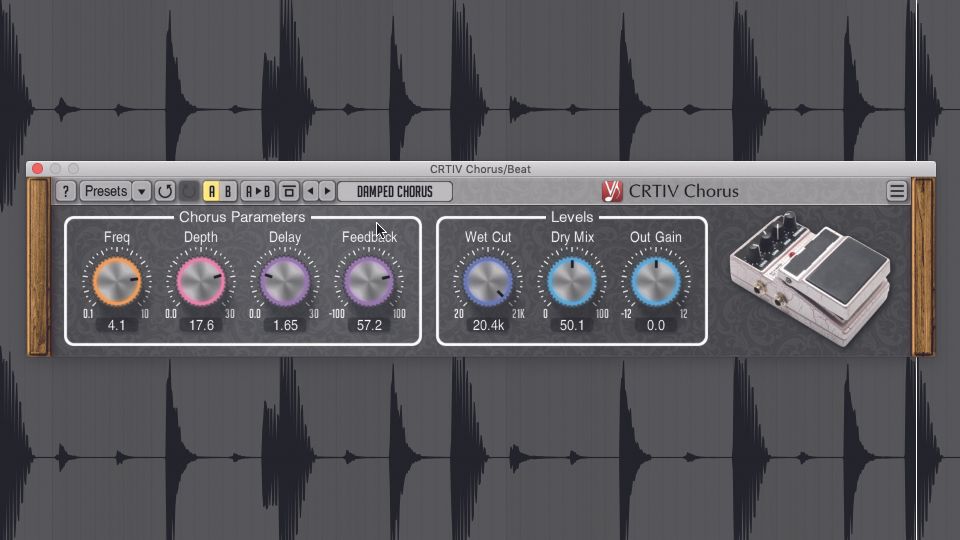Switch to preset slot B
The width and height of the screenshot is (960, 540).
pyautogui.click(x=228, y=192)
